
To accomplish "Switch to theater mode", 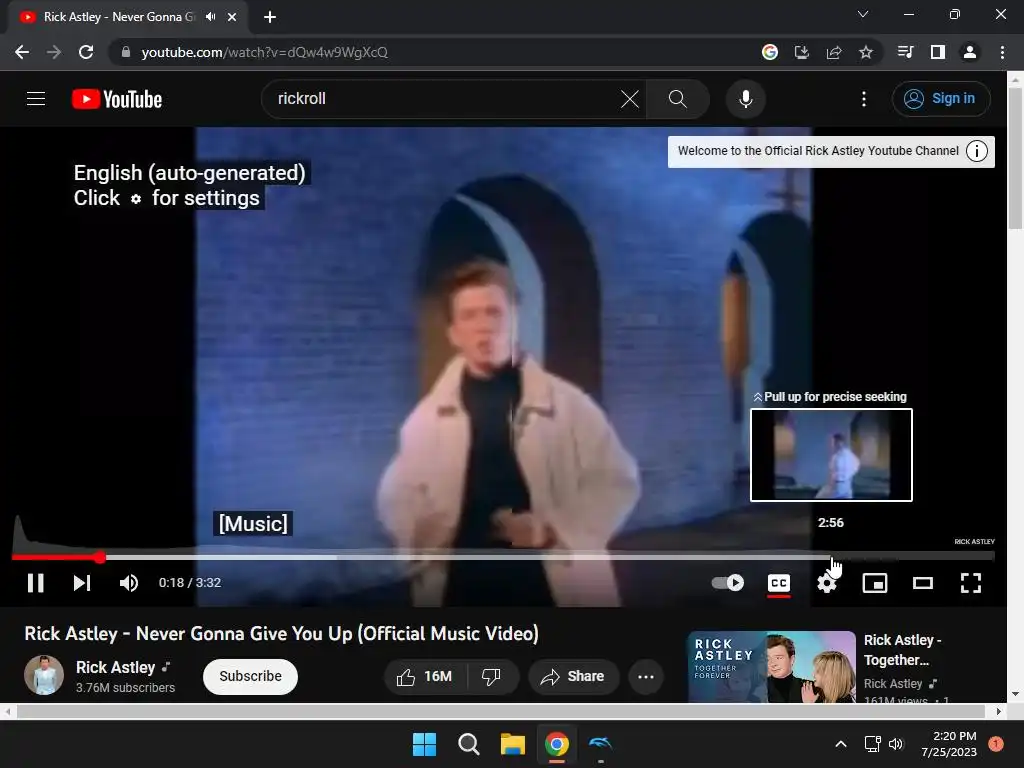I will pos(923,583).
